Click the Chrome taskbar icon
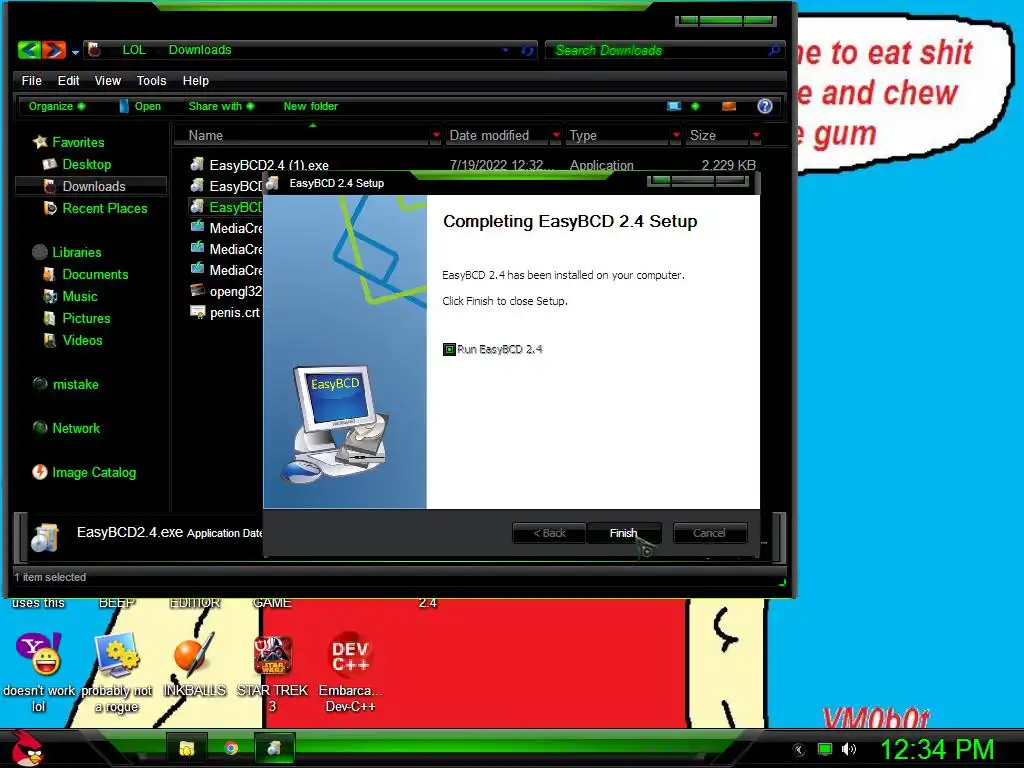Image resolution: width=1024 pixels, height=768 pixels. click(x=231, y=748)
